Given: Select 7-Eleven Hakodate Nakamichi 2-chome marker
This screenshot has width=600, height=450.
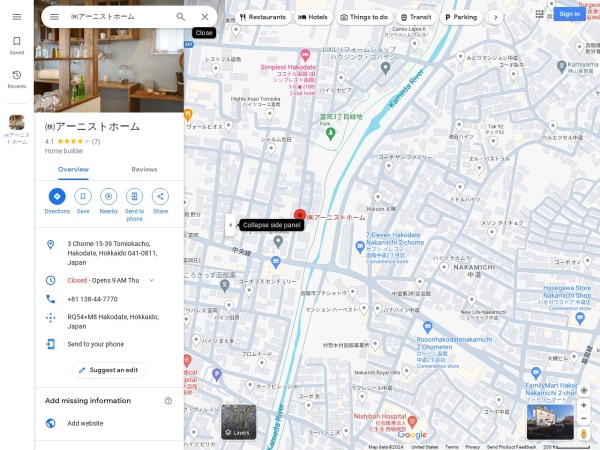Looking at the screenshot, I should point(360,247).
